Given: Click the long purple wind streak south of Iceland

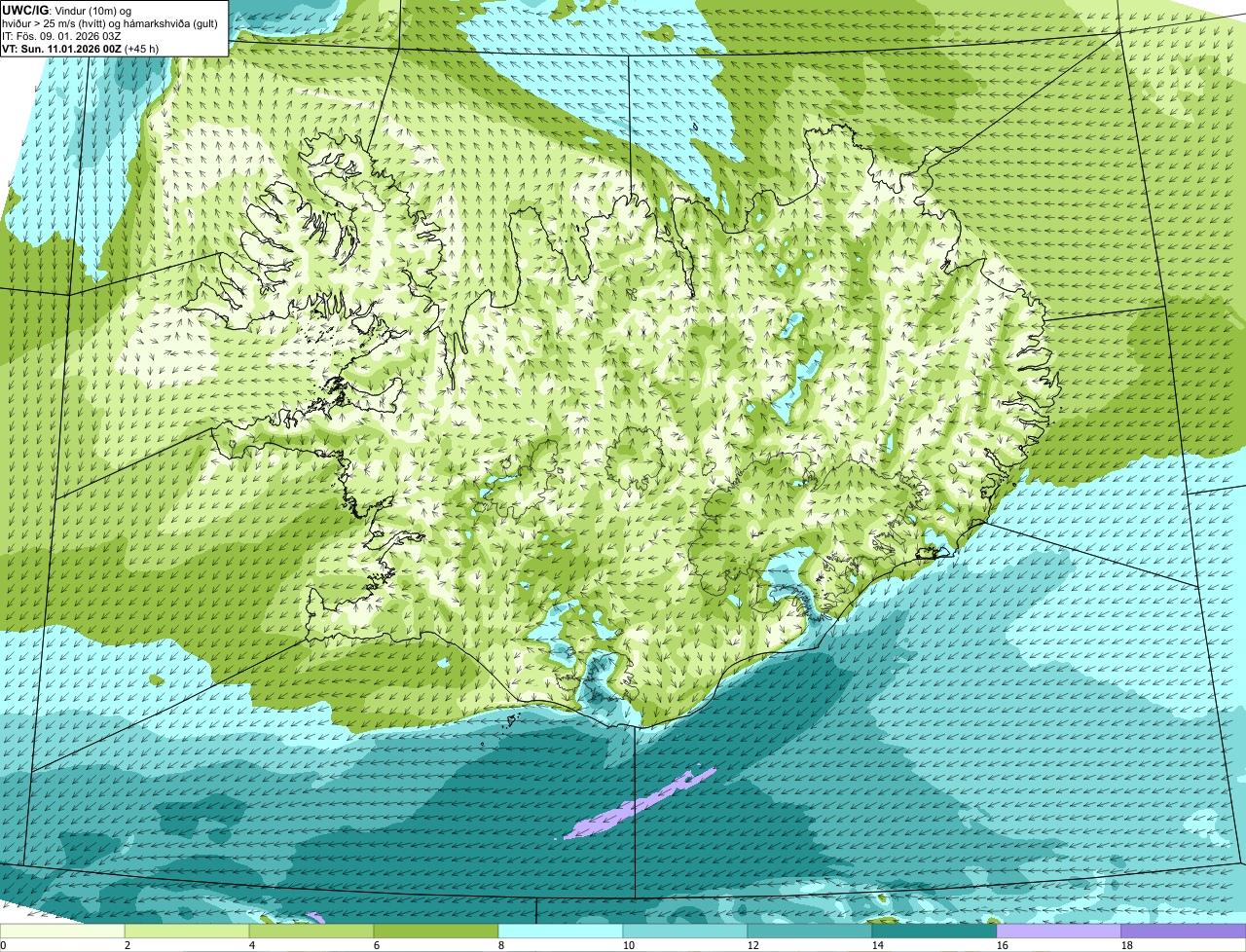Looking at the screenshot, I should tap(639, 805).
